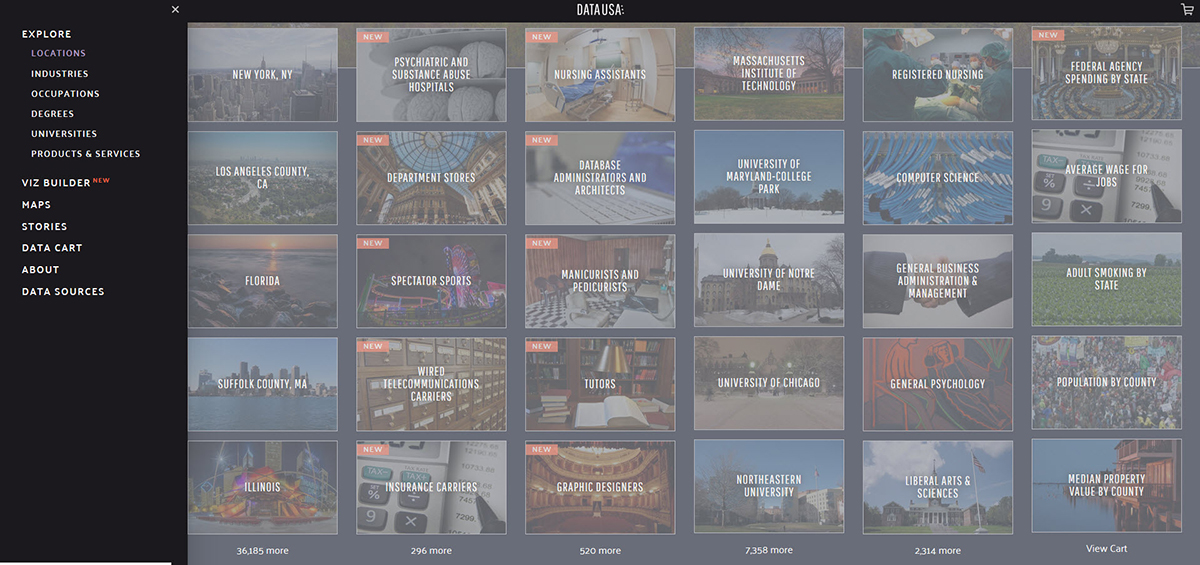Image resolution: width=1200 pixels, height=565 pixels.
Task: Open Insurance Carriers tile
Action: coord(431,487)
